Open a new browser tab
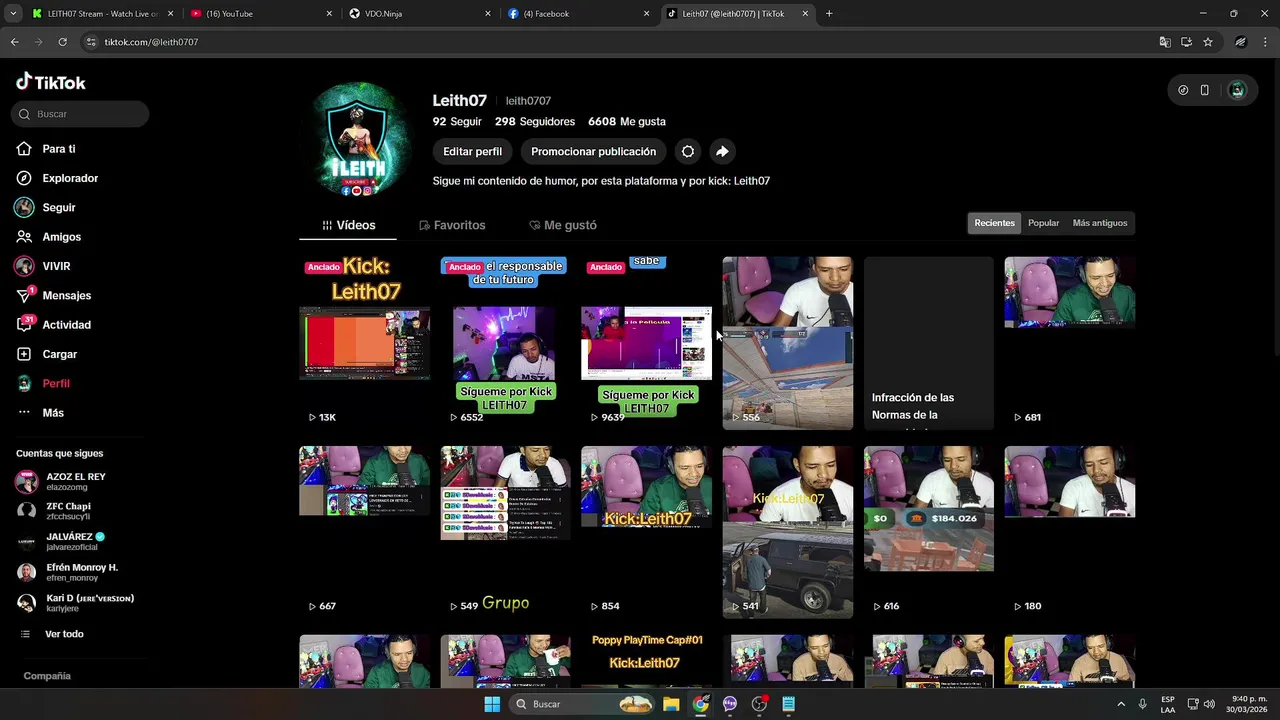1280x720 pixels. pos(829,14)
